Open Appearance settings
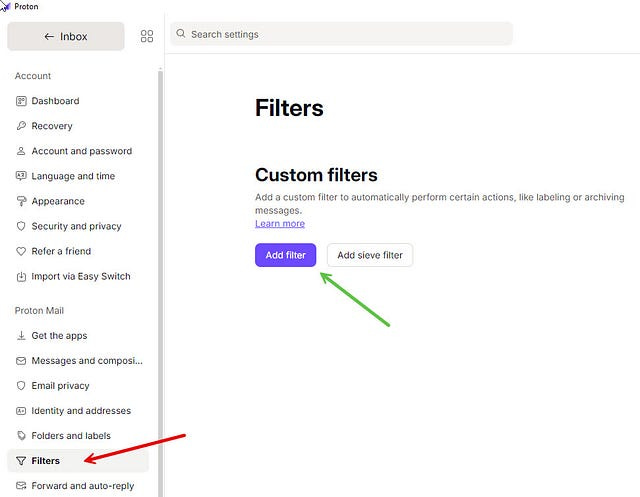This screenshot has width=640, height=497. 78,201
